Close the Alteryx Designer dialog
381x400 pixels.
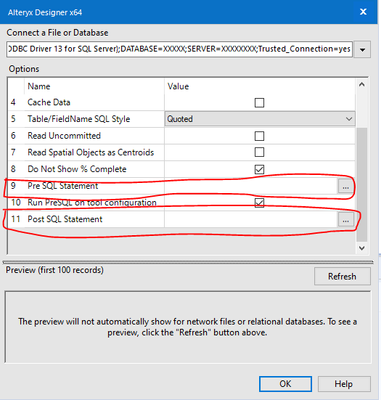click(x=363, y=12)
